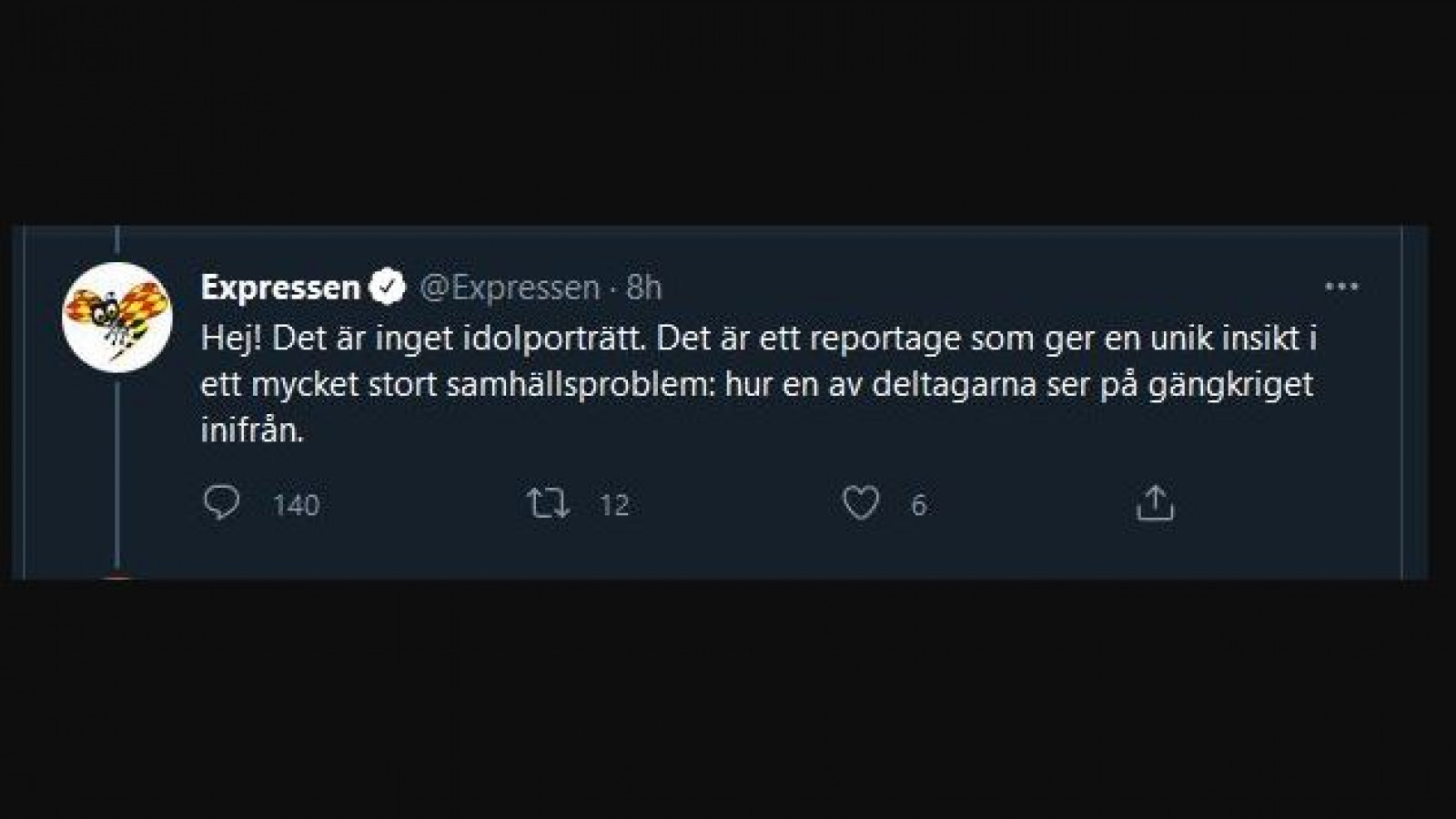The image size is (1456, 819).
Task: Click the thread line above the avatar
Action: pos(117,239)
